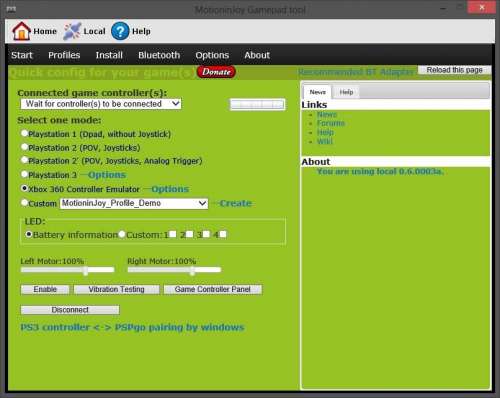Check LED custom checkbox 1
This screenshot has height=398, width=500.
pyautogui.click(x=173, y=234)
